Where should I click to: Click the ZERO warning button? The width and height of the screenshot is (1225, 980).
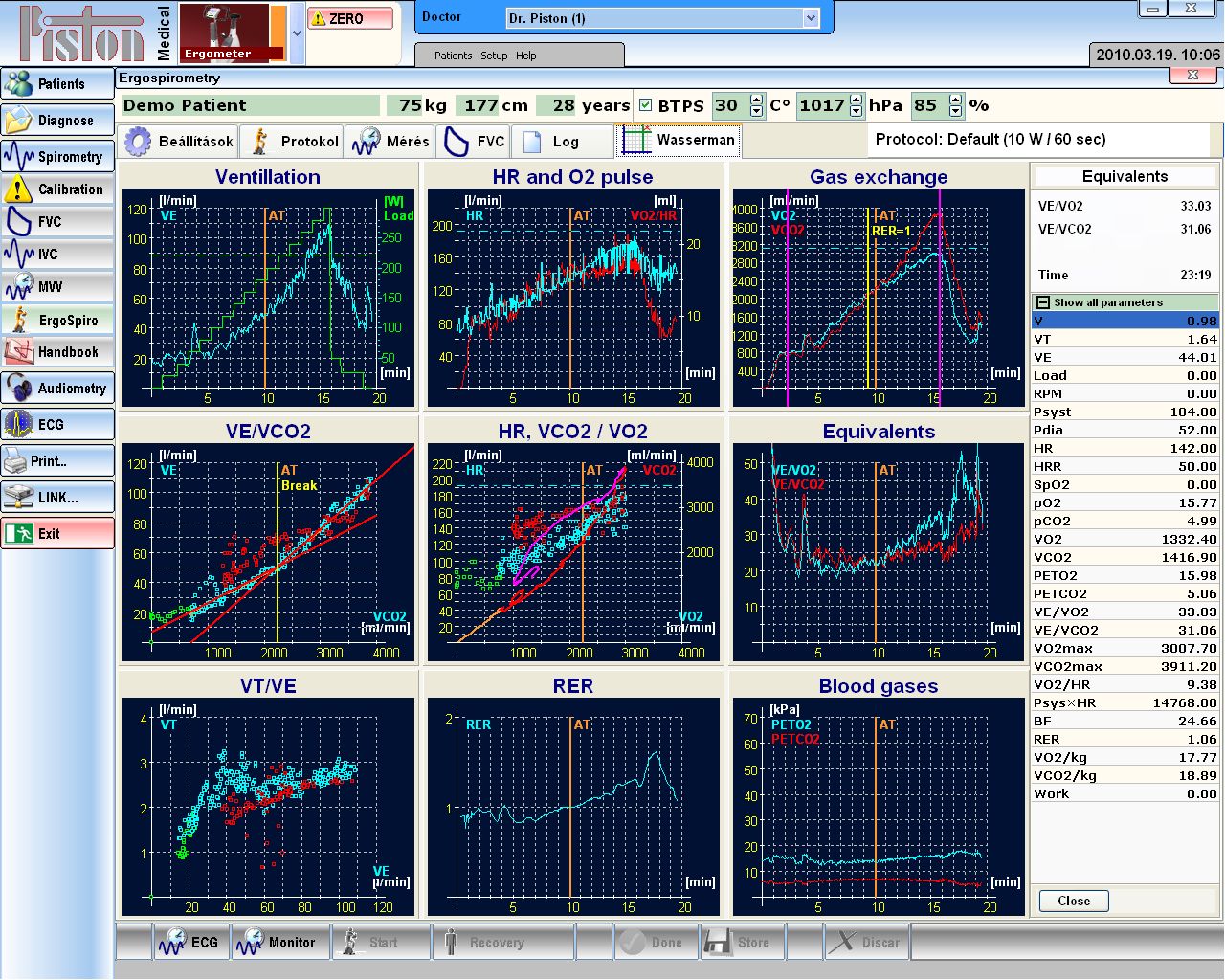click(x=350, y=18)
